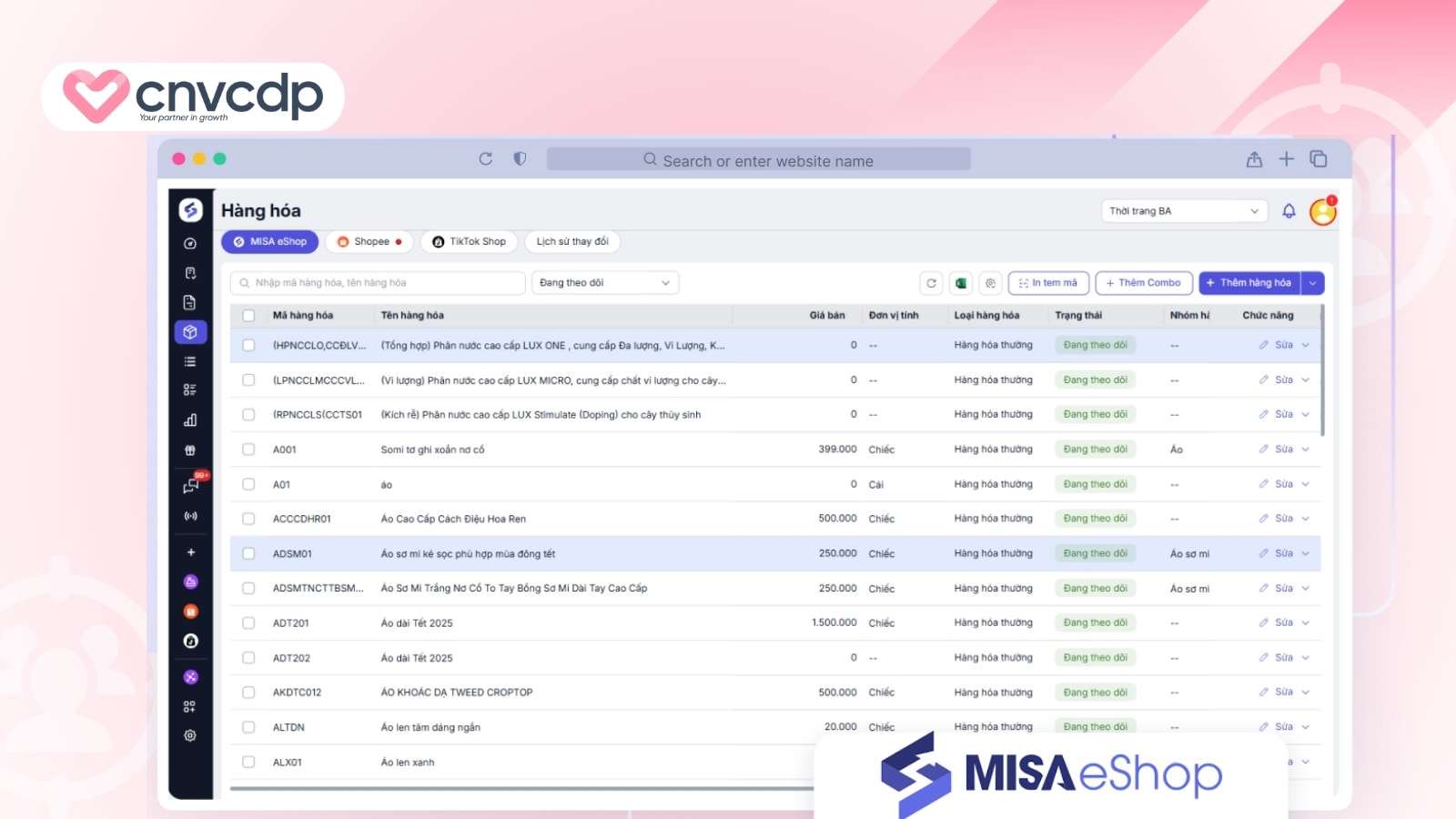The image size is (1456, 819).
Task: Click the browser page reload icon
Action: [486, 159]
